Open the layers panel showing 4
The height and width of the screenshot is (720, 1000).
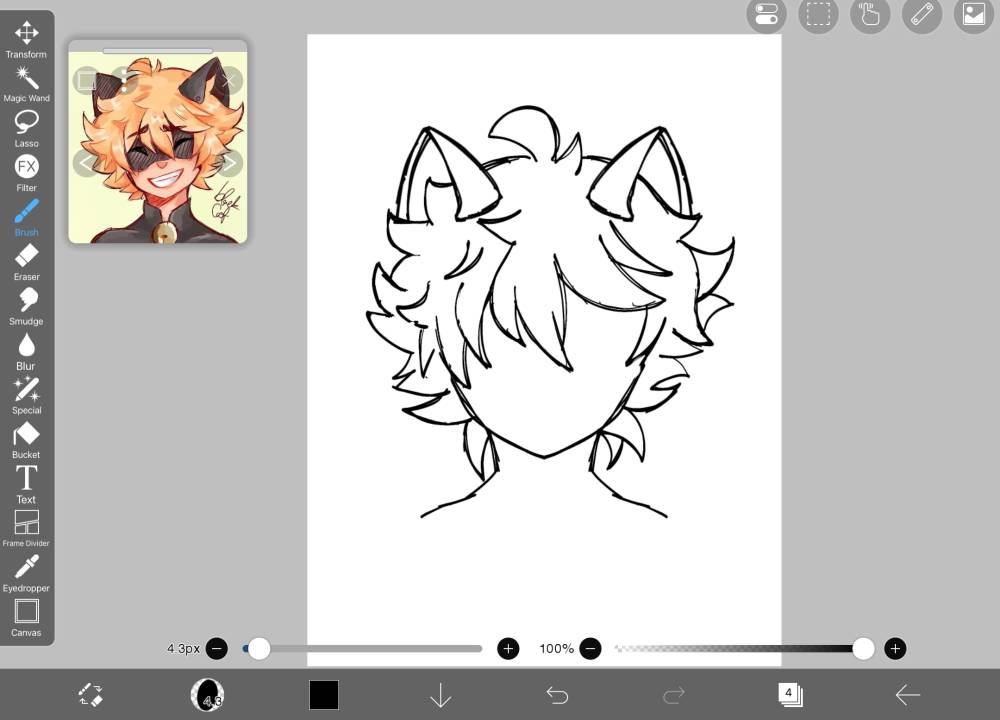(x=791, y=694)
